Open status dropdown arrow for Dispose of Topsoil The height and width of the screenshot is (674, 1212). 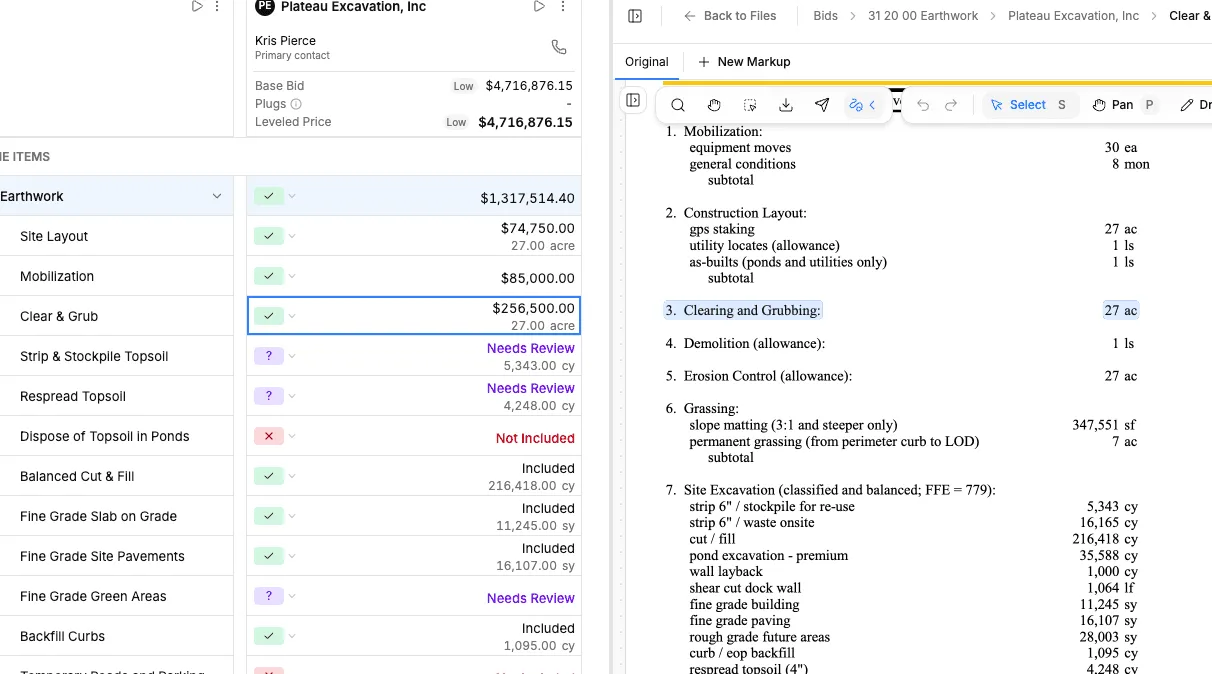click(292, 436)
